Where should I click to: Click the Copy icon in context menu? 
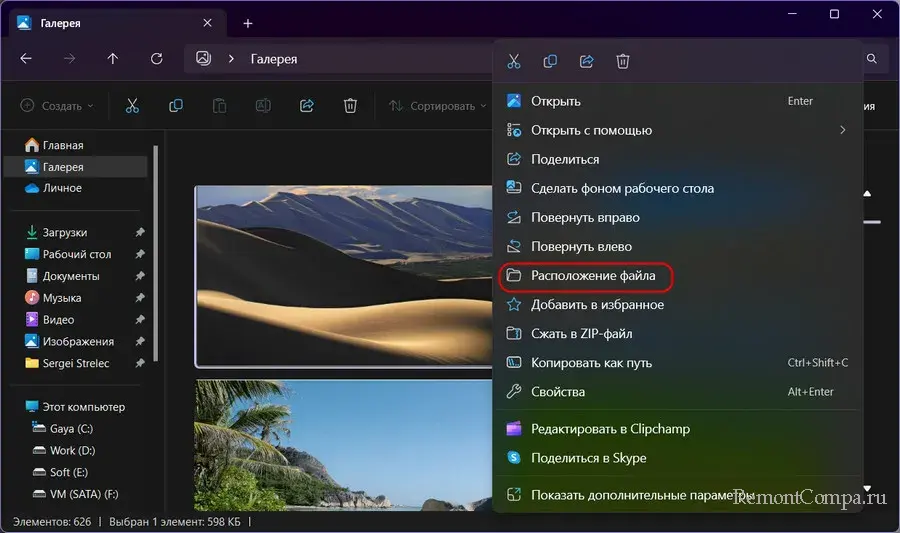click(550, 62)
